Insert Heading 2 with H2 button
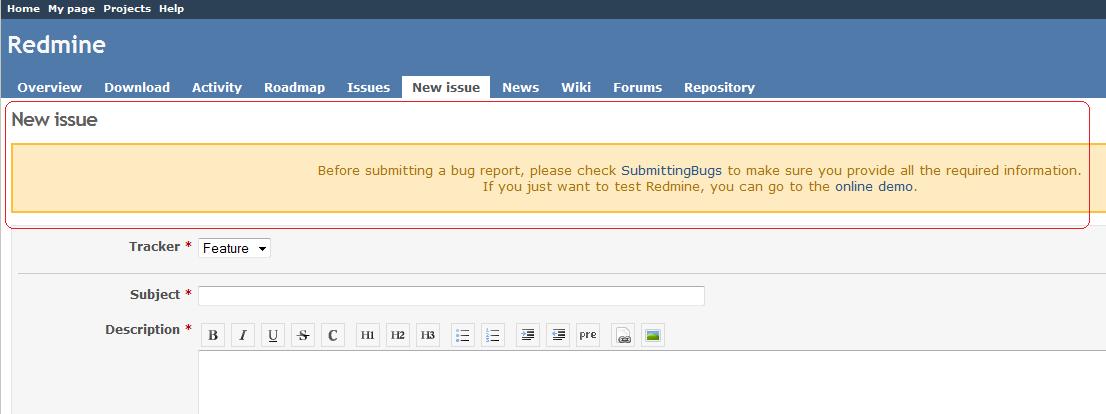The height and width of the screenshot is (414, 1106). [398, 335]
